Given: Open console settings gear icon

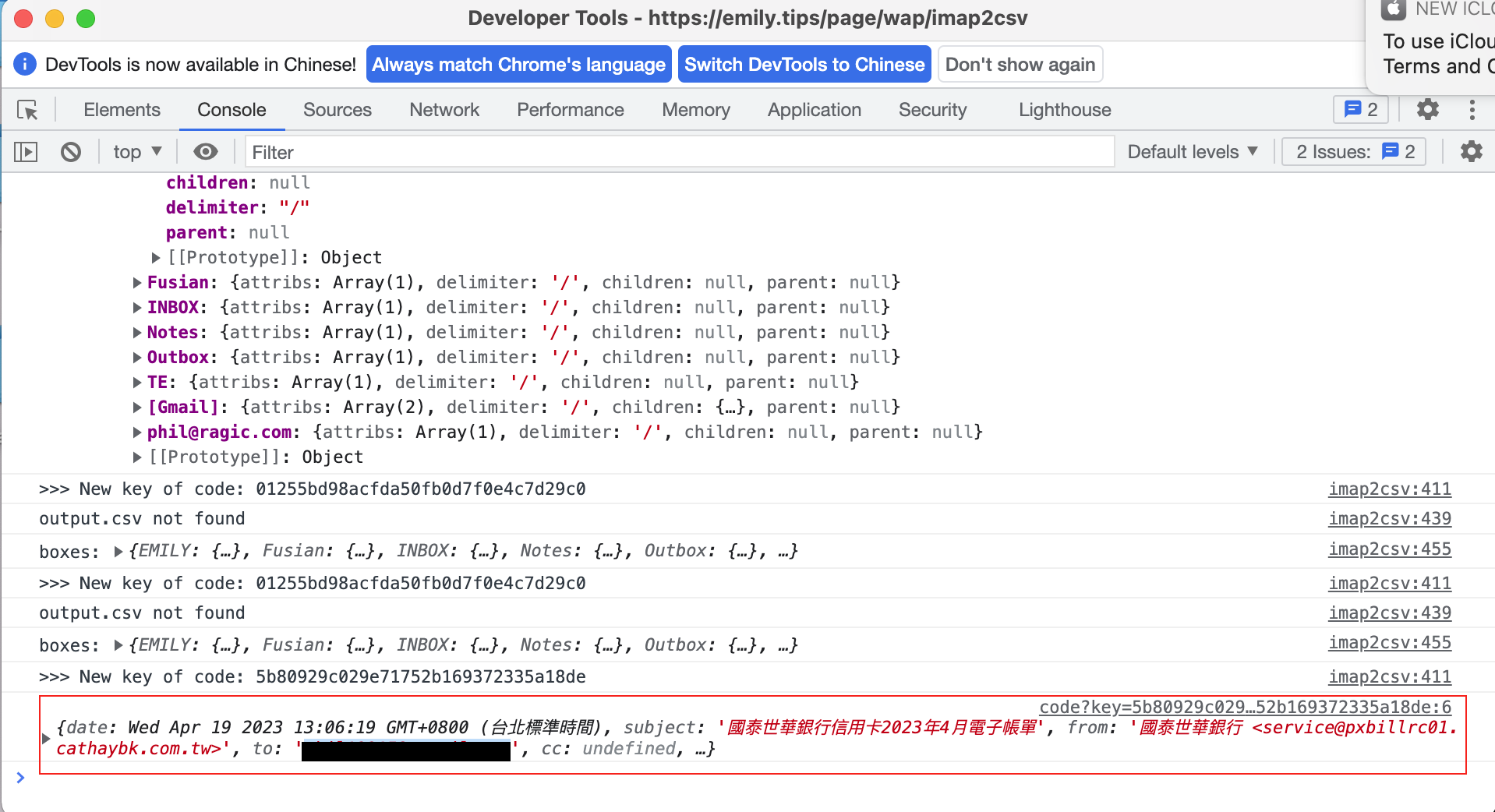Looking at the screenshot, I should 1471,152.
